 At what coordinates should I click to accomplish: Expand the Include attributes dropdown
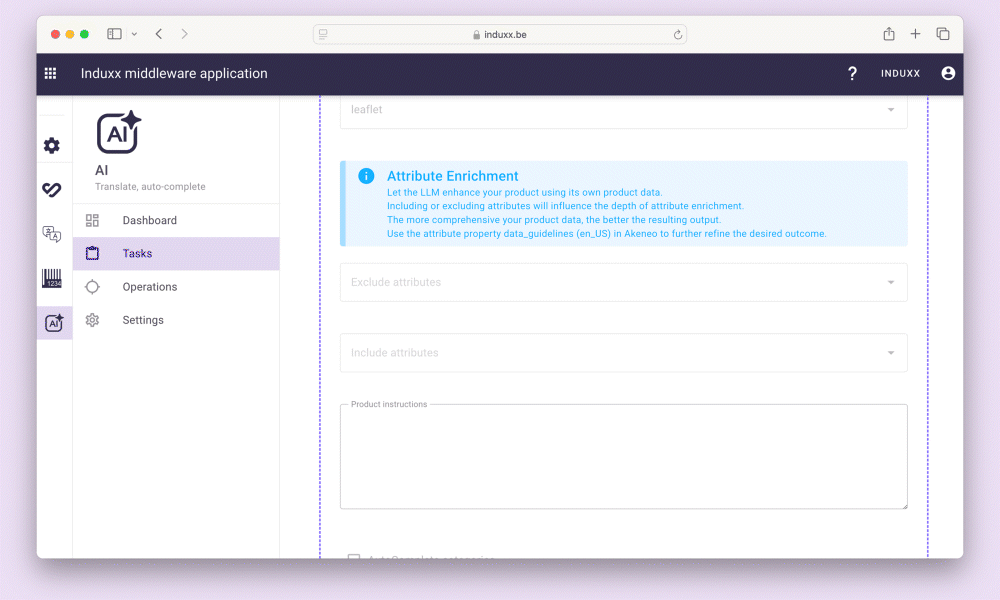890,353
